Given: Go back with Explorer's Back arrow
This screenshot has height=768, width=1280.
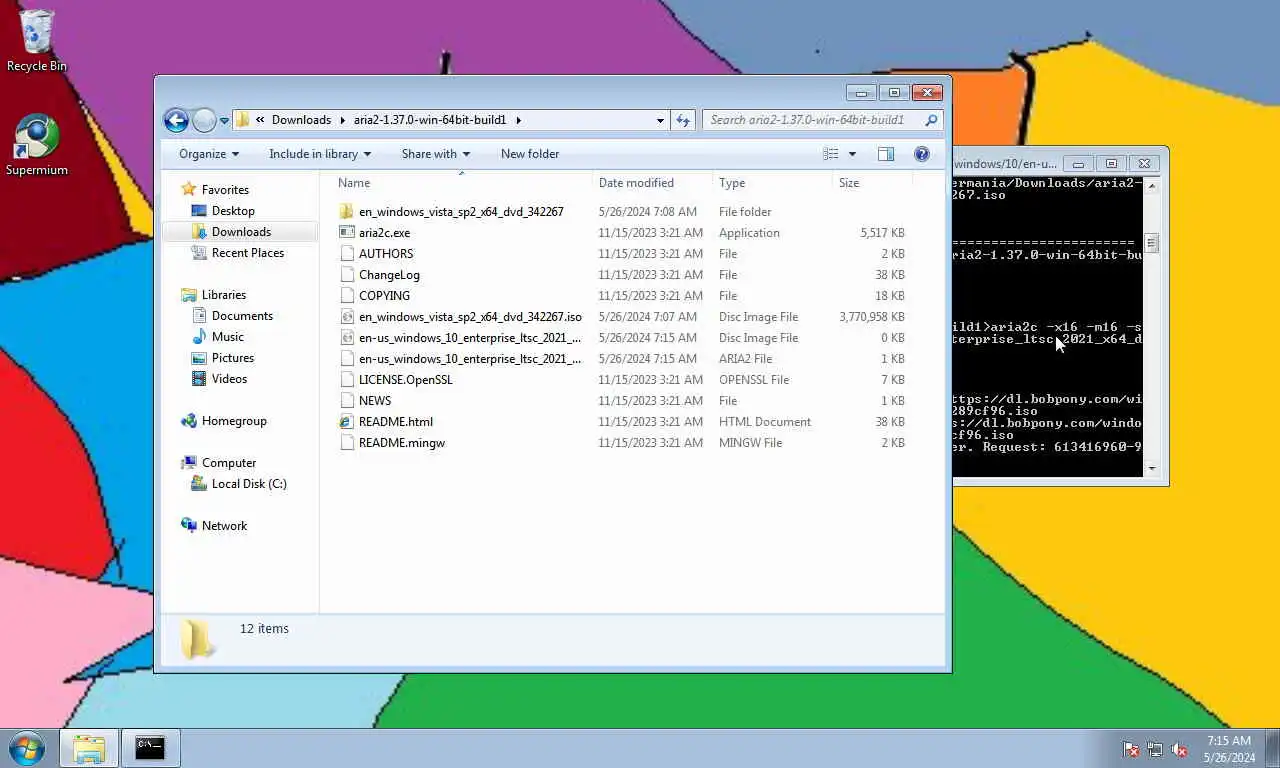Looking at the screenshot, I should [x=176, y=120].
